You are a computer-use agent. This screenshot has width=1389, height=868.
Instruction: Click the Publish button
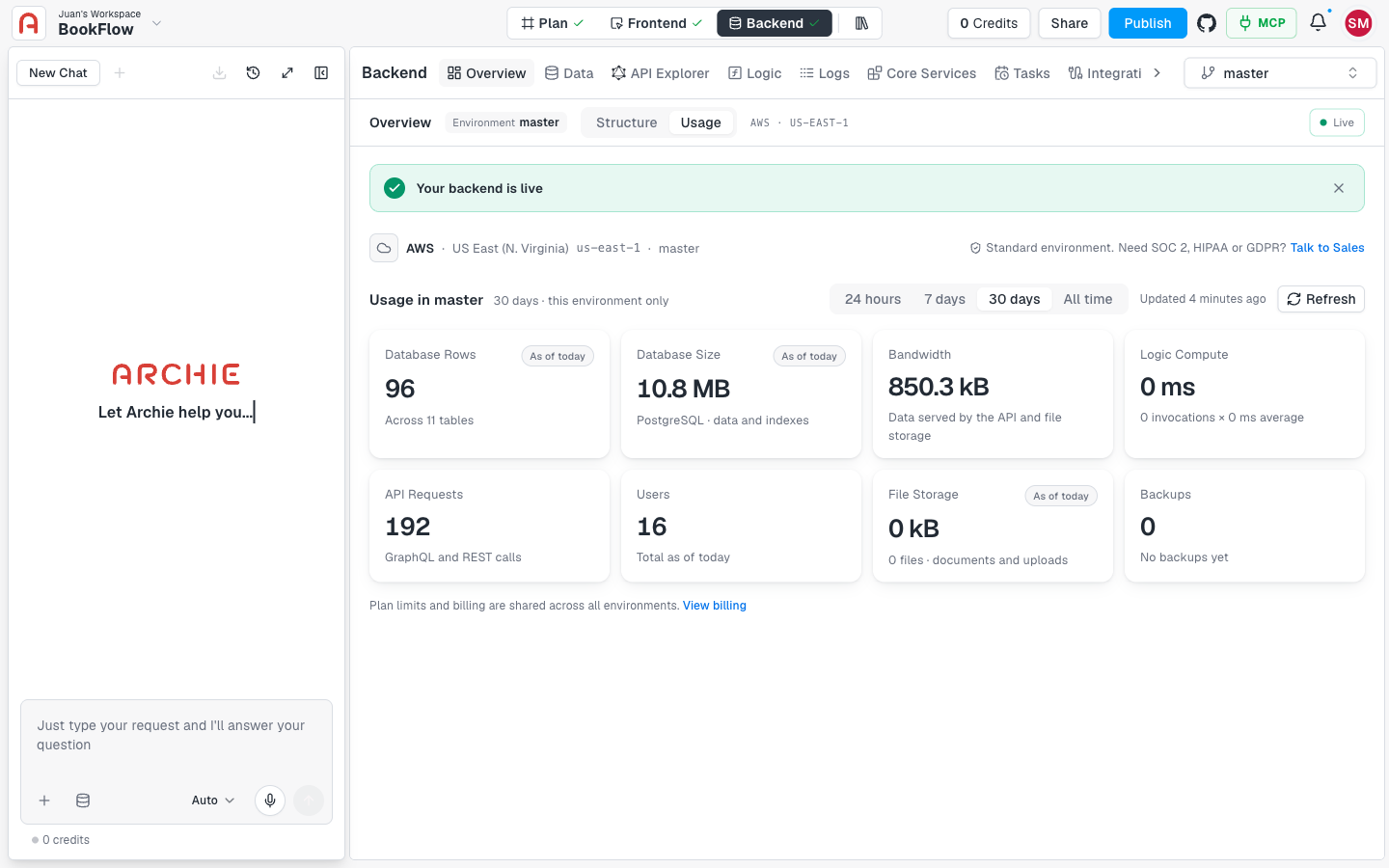pos(1148,23)
